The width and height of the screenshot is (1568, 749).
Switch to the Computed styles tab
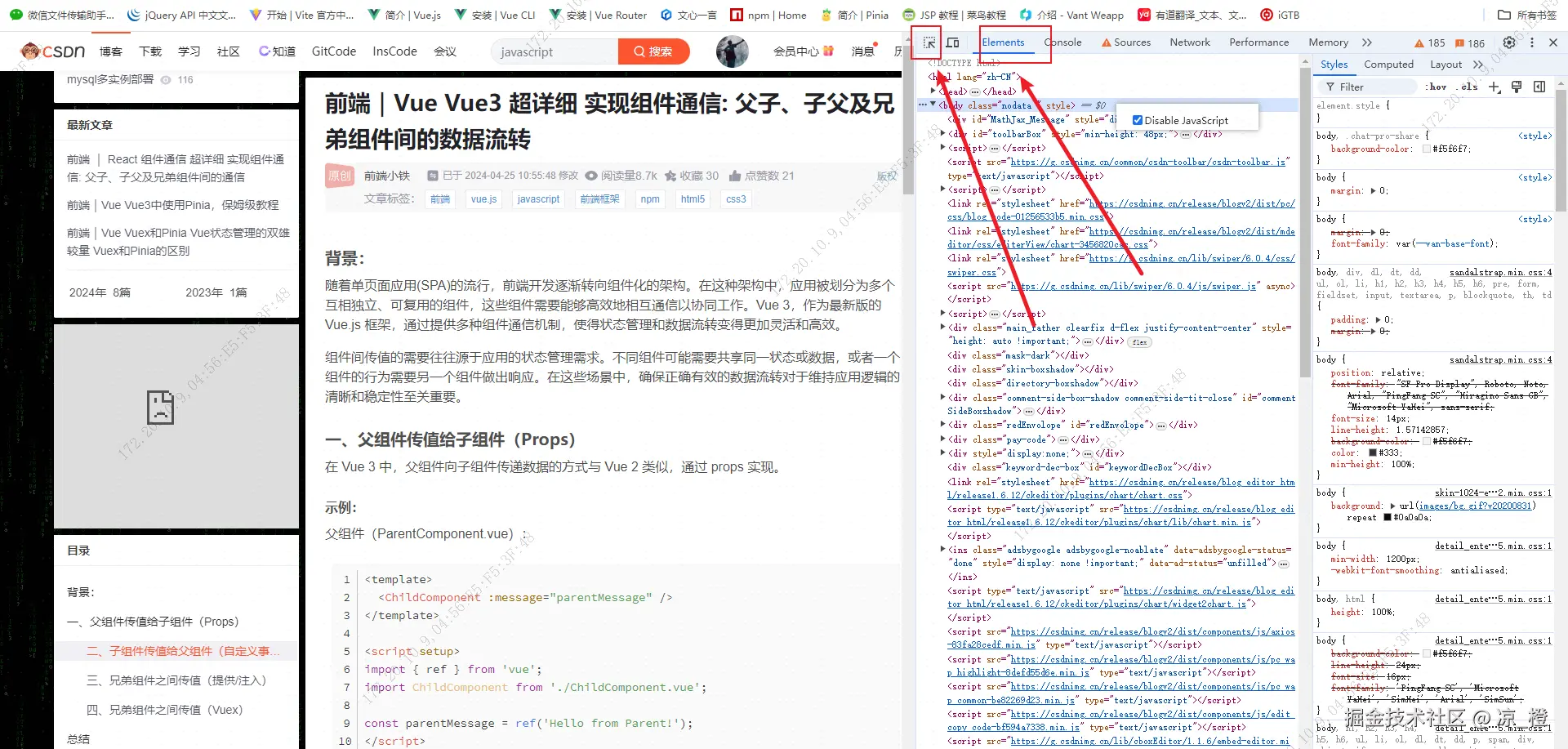coord(1388,65)
